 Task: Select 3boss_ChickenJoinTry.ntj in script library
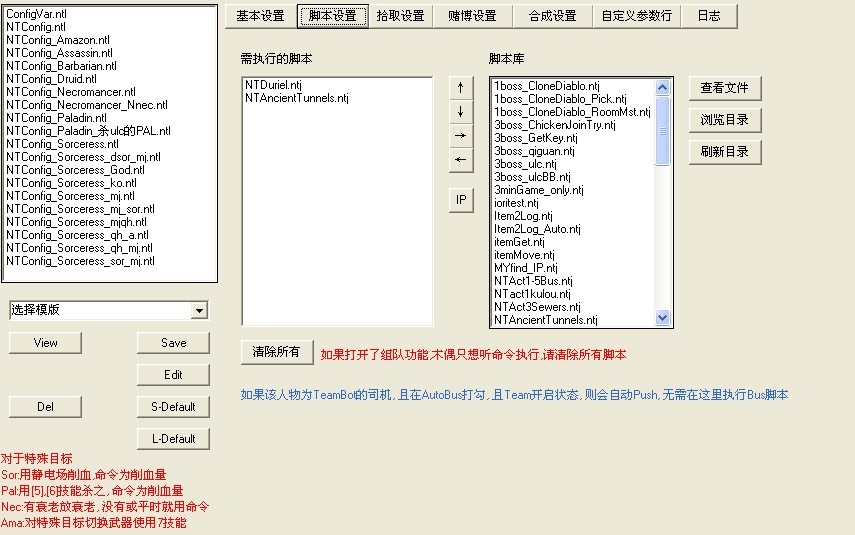pyautogui.click(x=555, y=125)
